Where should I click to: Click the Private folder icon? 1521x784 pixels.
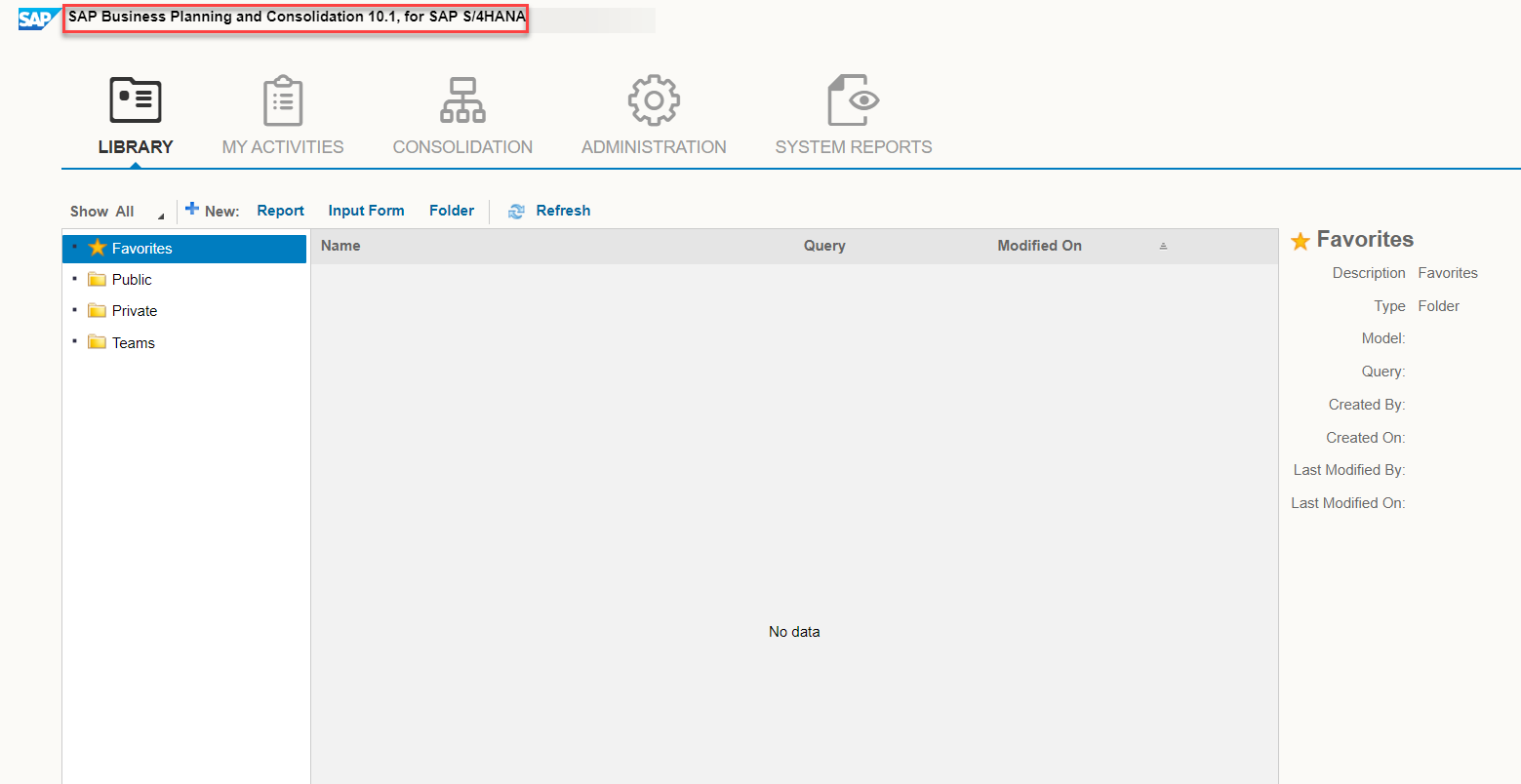97,311
